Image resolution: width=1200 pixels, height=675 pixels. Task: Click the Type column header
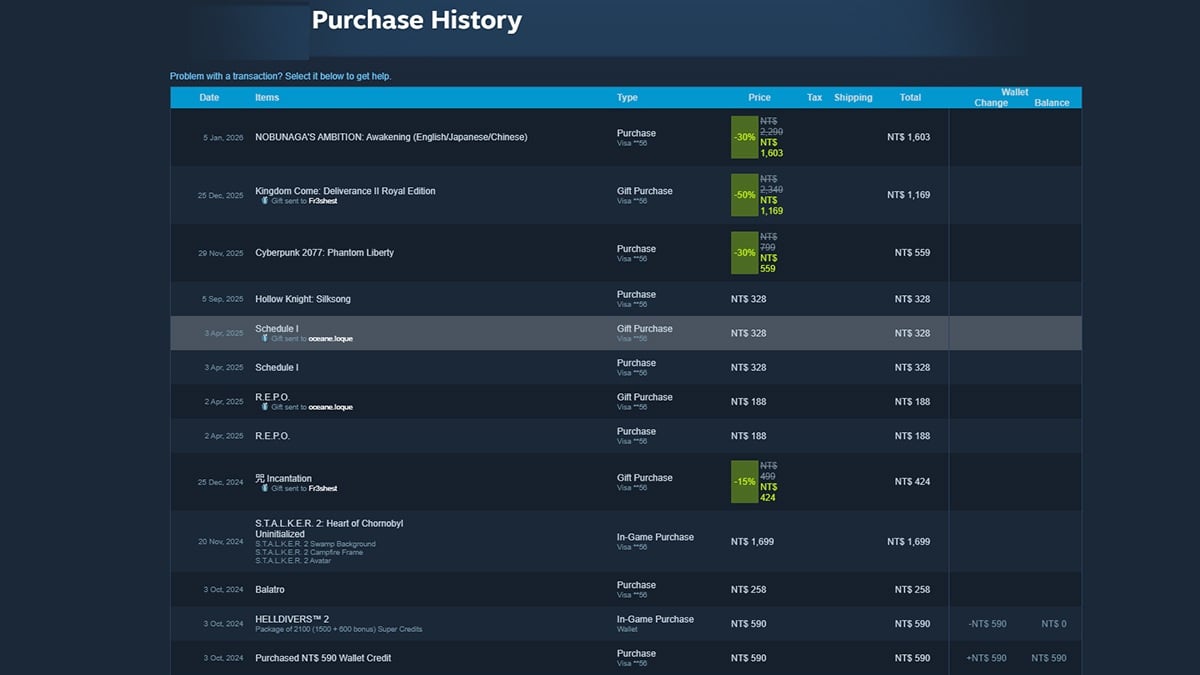pos(627,98)
